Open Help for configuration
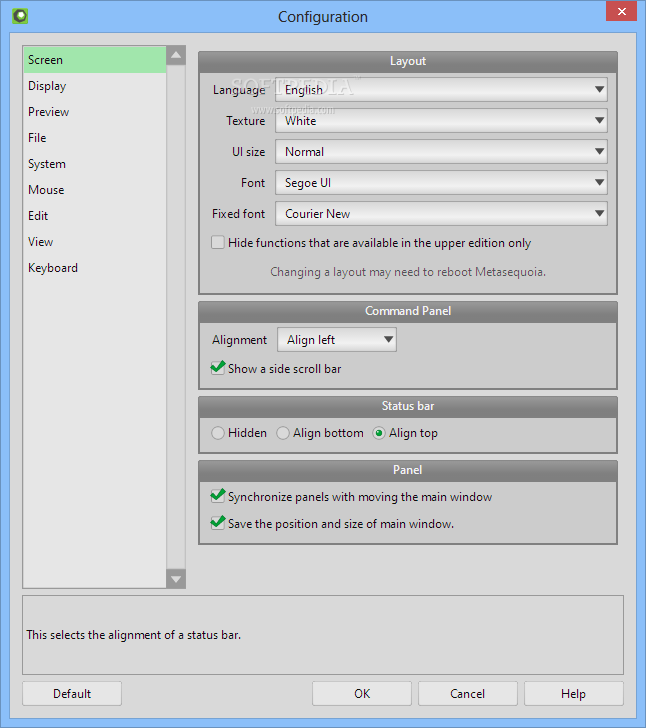The image size is (646, 728). [x=574, y=694]
